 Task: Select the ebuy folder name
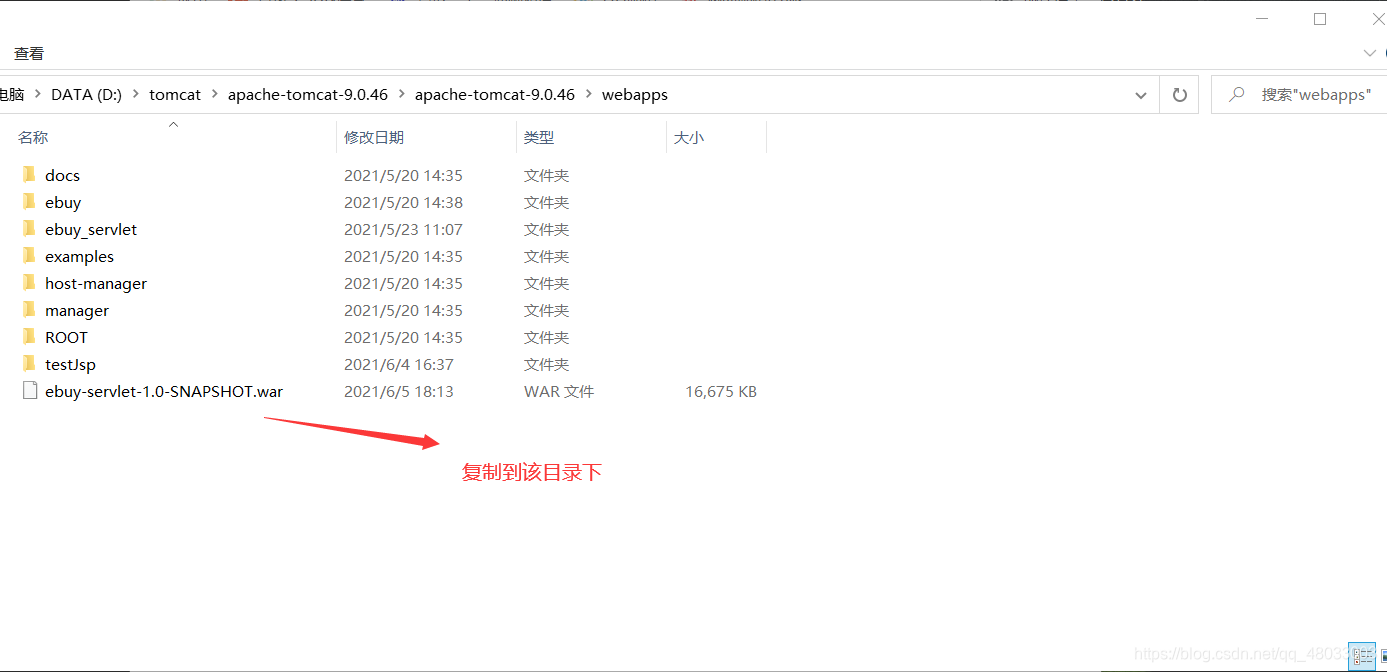[63, 202]
